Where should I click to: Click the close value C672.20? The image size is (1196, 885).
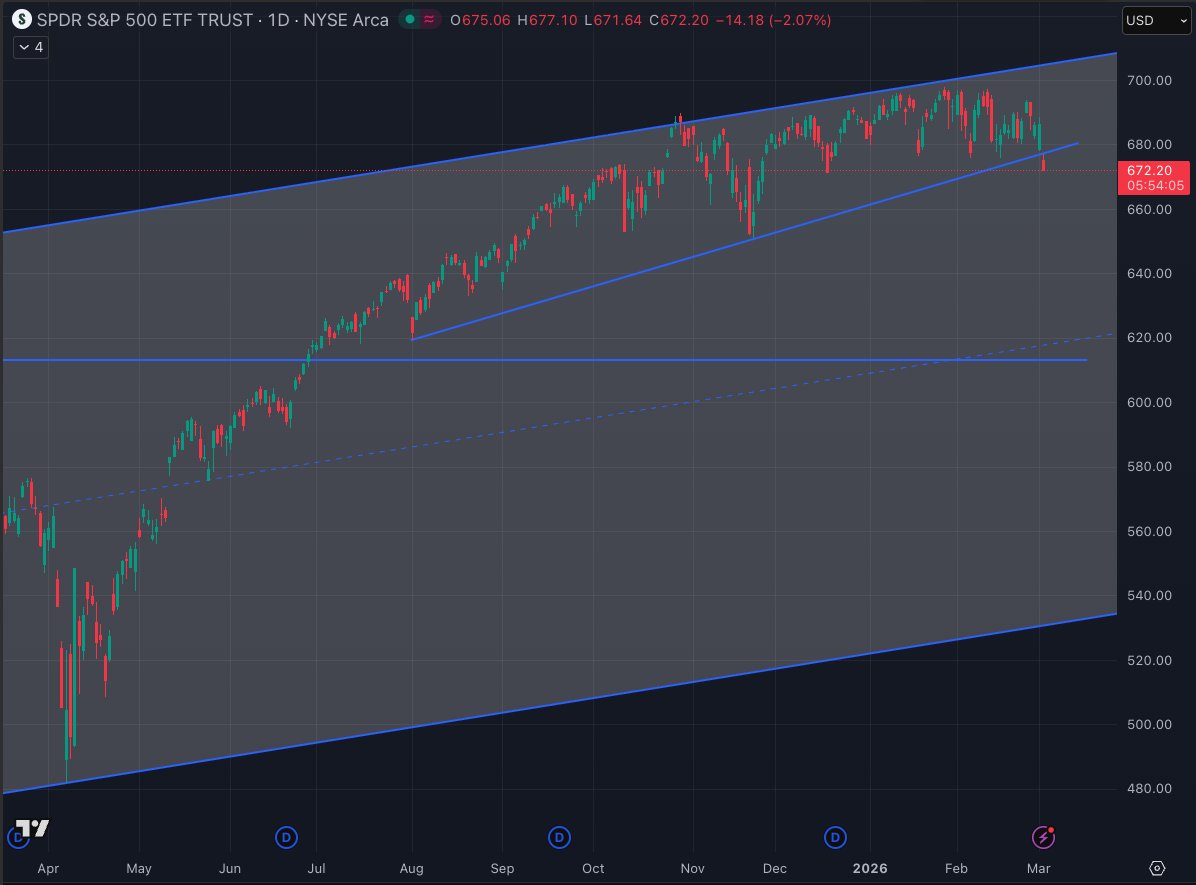pos(679,21)
